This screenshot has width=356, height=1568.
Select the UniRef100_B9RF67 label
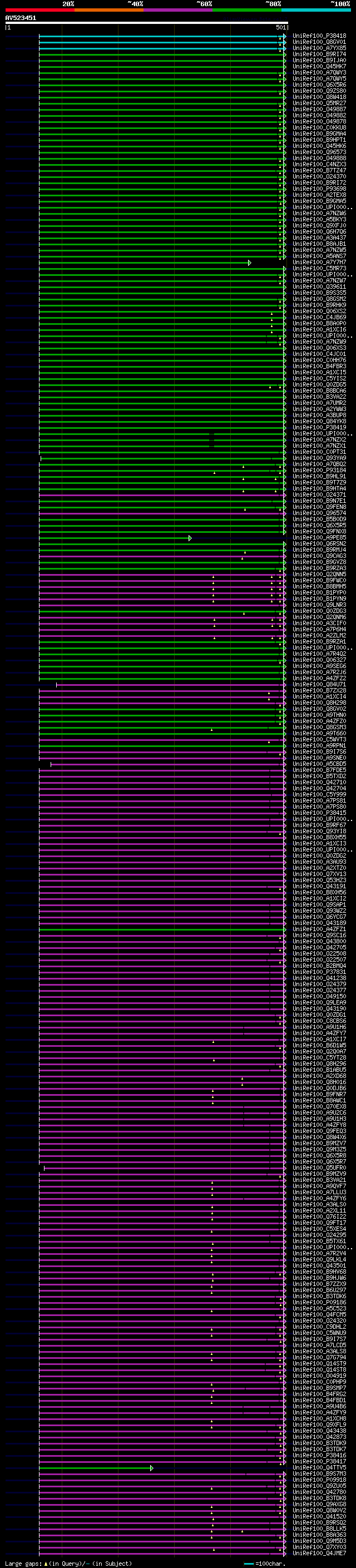click(x=319, y=825)
